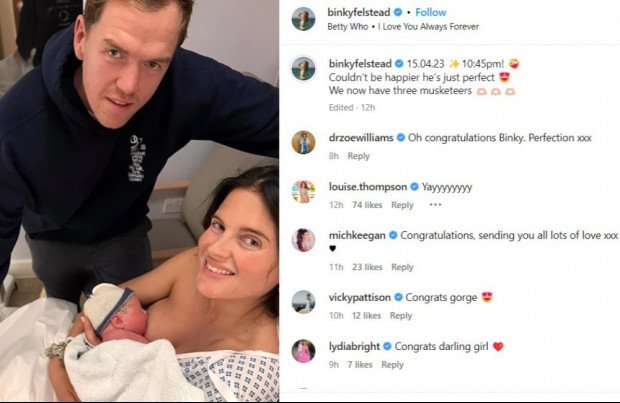Click verified badge beside binkyfelstead header name
The height and width of the screenshot is (403, 620).
pos(398,12)
